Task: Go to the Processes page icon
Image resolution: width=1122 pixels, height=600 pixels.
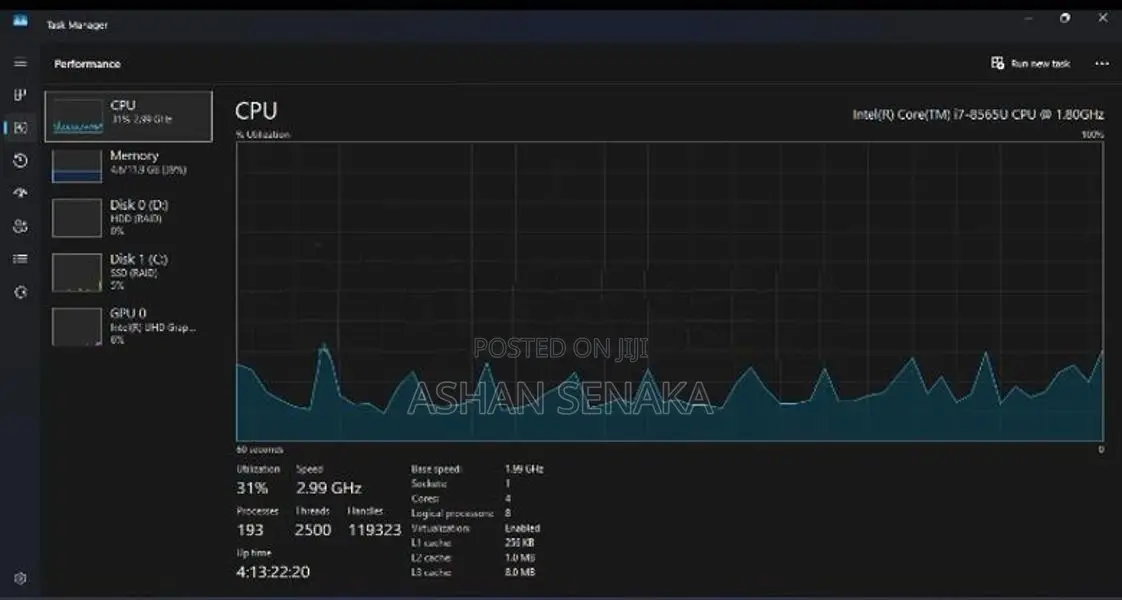Action: [x=20, y=94]
